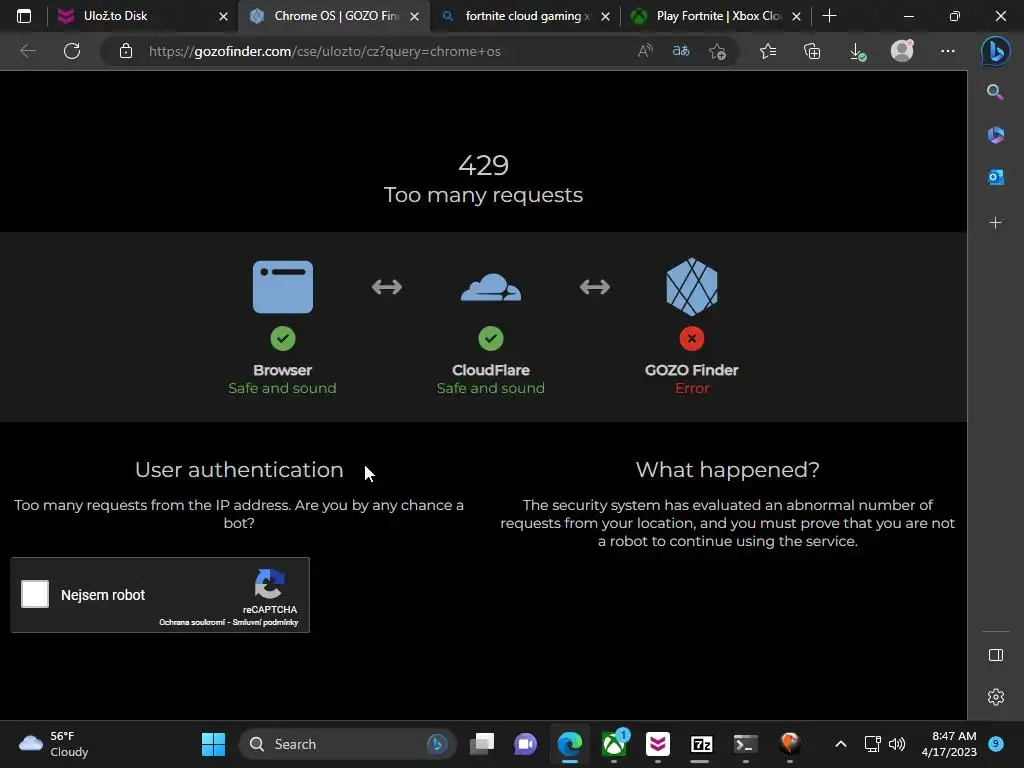The image size is (1024, 768).
Task: Open the notification center badge
Action: (x=996, y=743)
